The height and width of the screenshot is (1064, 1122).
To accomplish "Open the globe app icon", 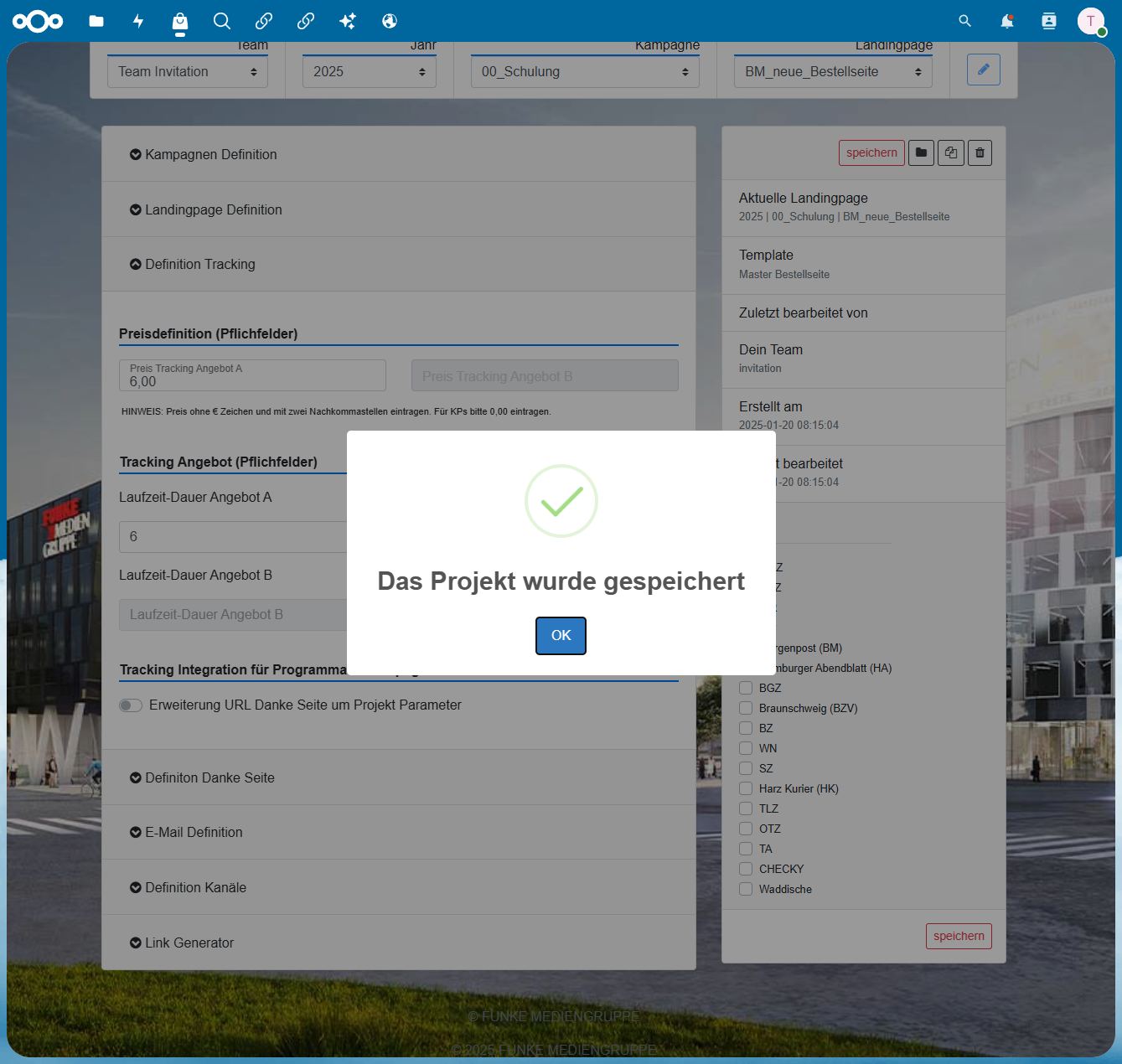I will click(390, 21).
